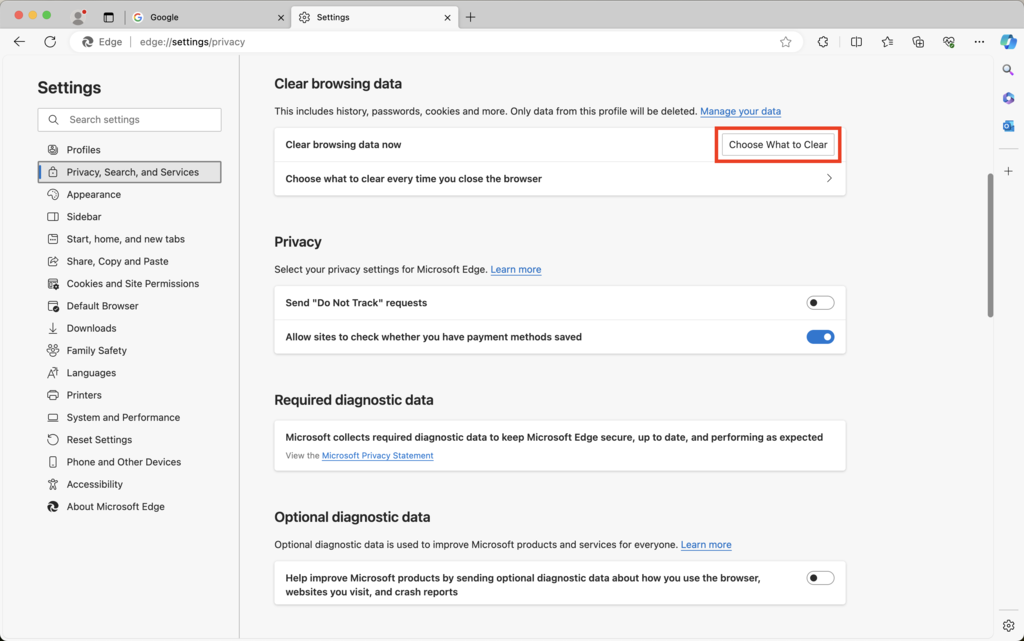The image size is (1024, 641).
Task: Open Outlook from the sidebar
Action: [1008, 125]
